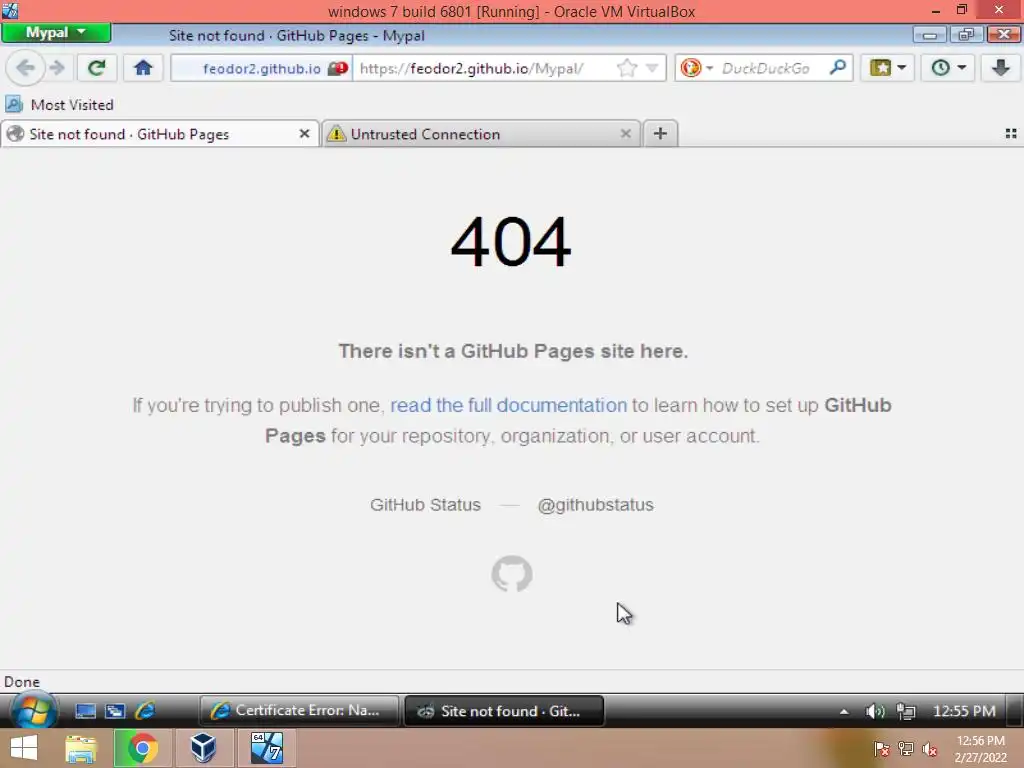
Task: Open the GitHub Status link
Action: coord(425,505)
